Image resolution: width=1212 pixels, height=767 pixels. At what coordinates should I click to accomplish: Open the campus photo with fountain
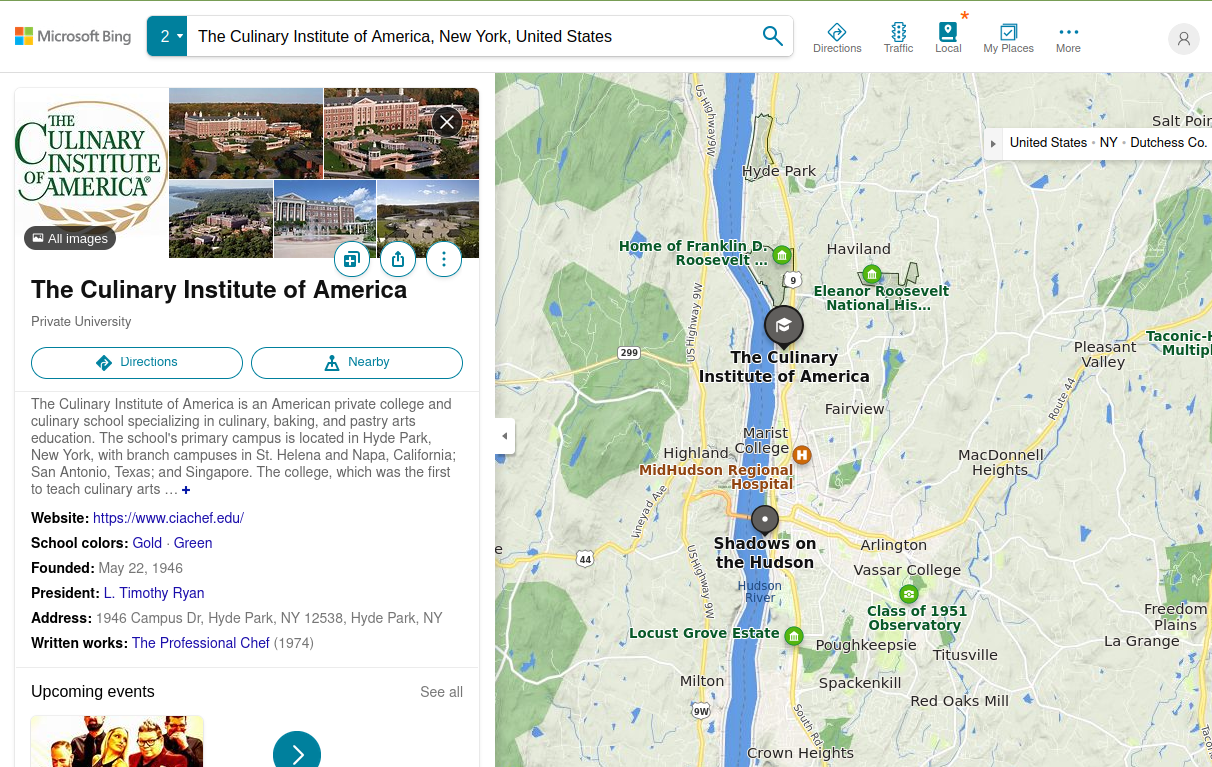click(325, 219)
